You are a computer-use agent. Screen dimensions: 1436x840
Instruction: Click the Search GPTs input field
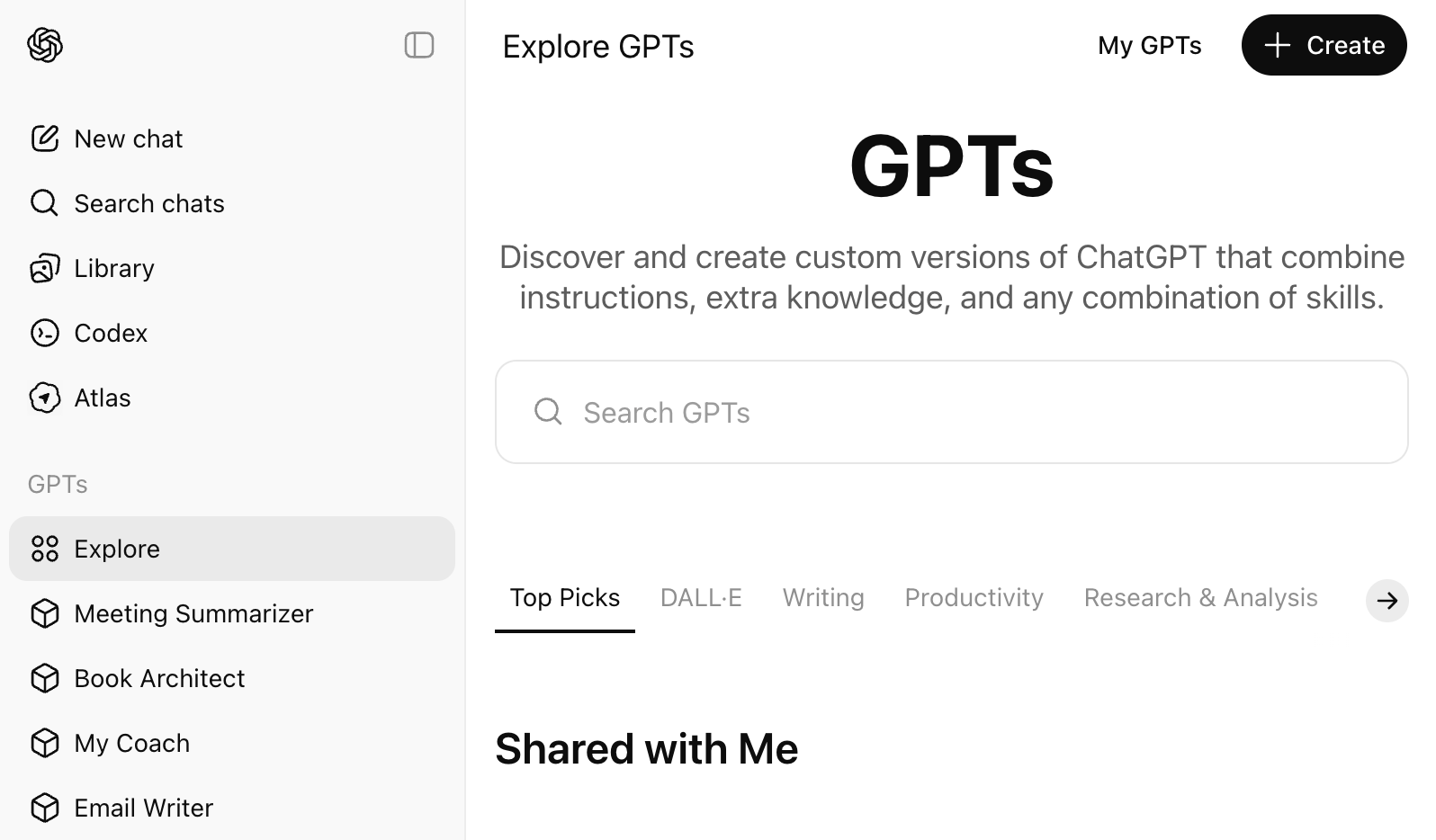click(951, 412)
